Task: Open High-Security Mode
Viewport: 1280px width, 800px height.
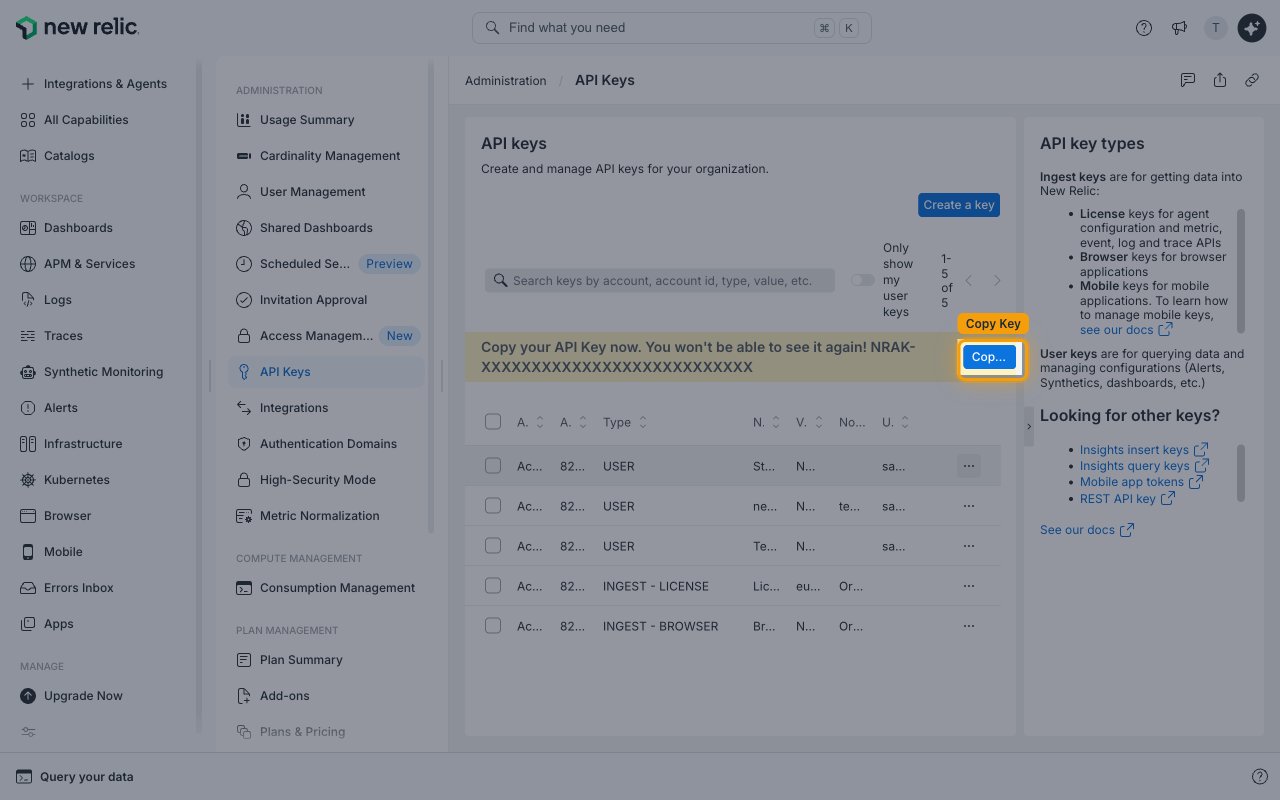Action: (326, 480)
